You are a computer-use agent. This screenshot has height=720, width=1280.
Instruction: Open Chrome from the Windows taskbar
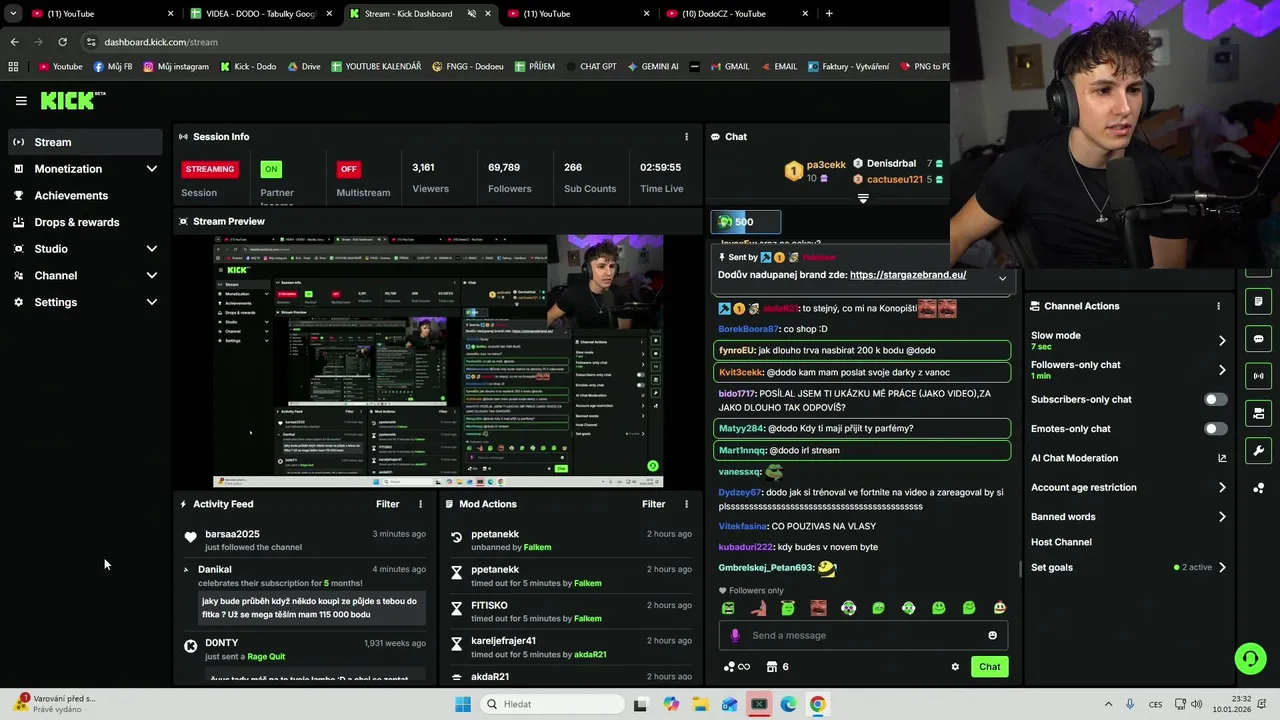pos(817,704)
